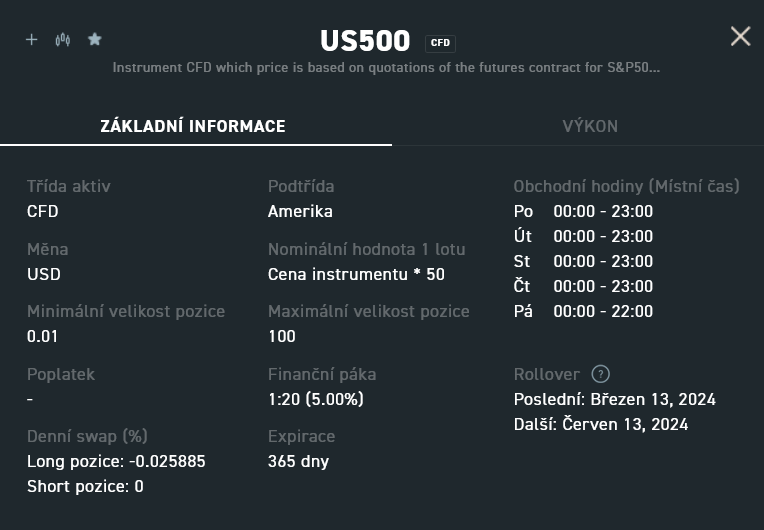Screen dimensions: 764x530
Task: Close the US500 instrument info panel
Action: tap(740, 37)
